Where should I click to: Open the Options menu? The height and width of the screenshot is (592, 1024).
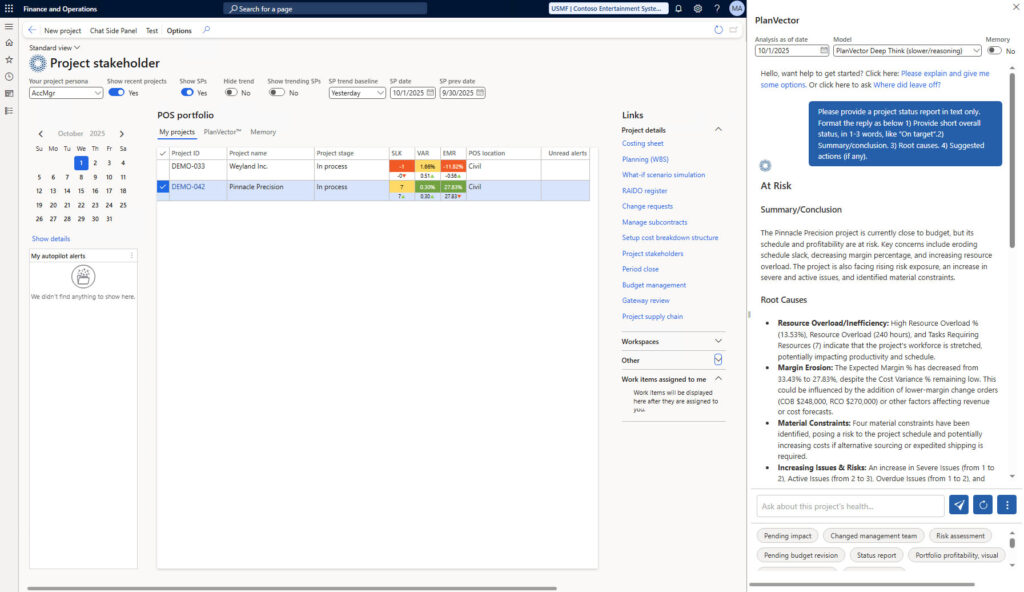tap(178, 30)
